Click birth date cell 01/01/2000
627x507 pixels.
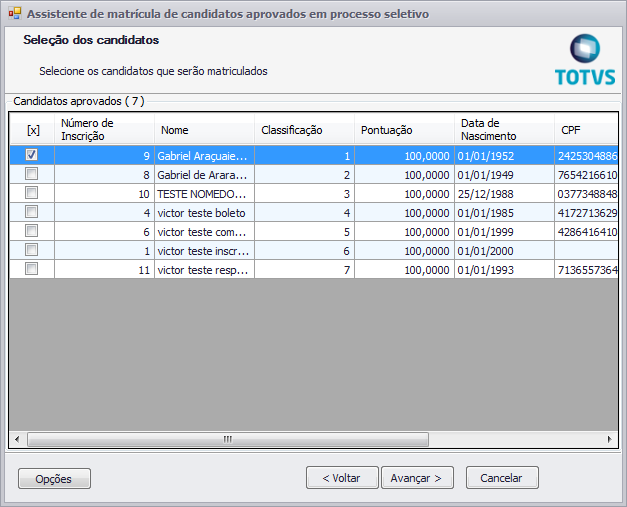pyautogui.click(x=504, y=251)
